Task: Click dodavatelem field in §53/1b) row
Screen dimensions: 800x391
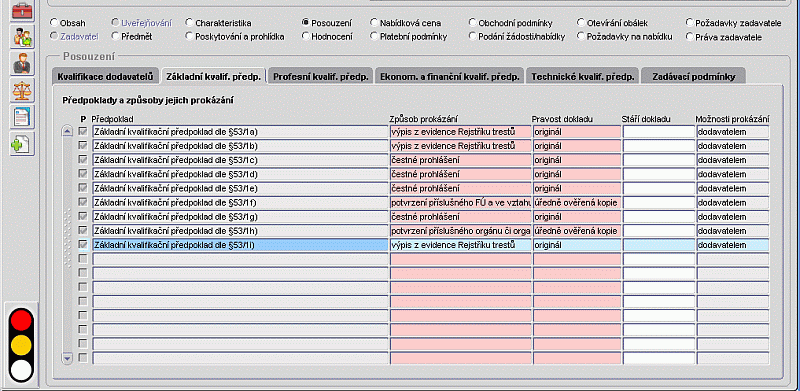Action: click(x=733, y=146)
